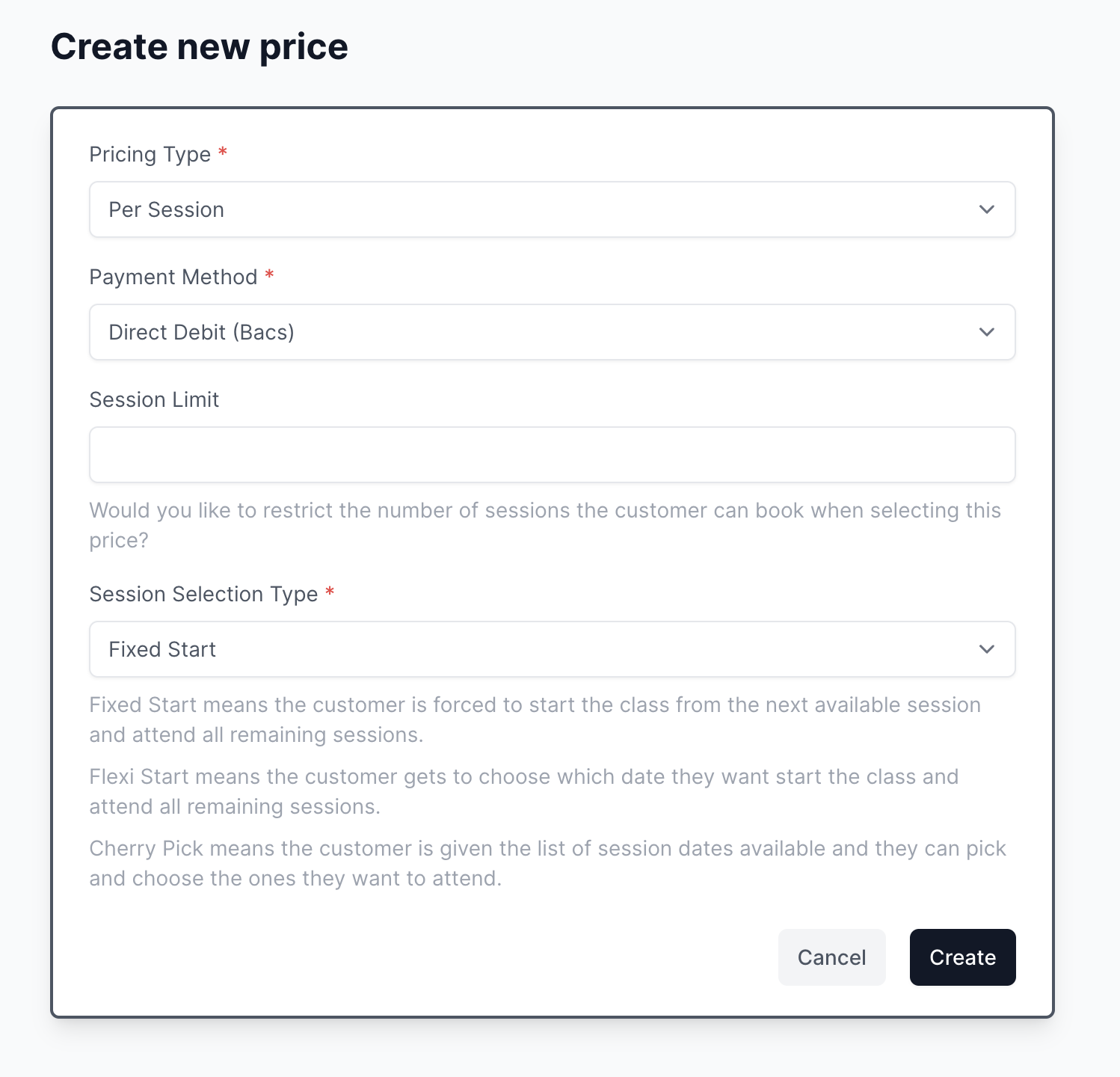Click the Cherry Pick description paragraph

(x=548, y=863)
